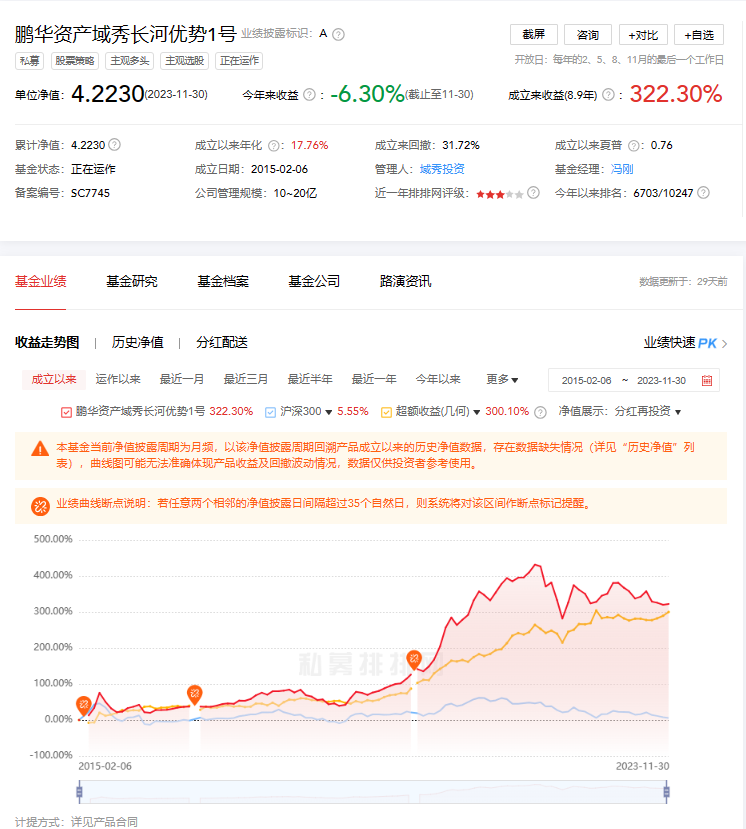Click first breakpoint marker at chart start
Screen dimensions: 746x829
point(84,705)
